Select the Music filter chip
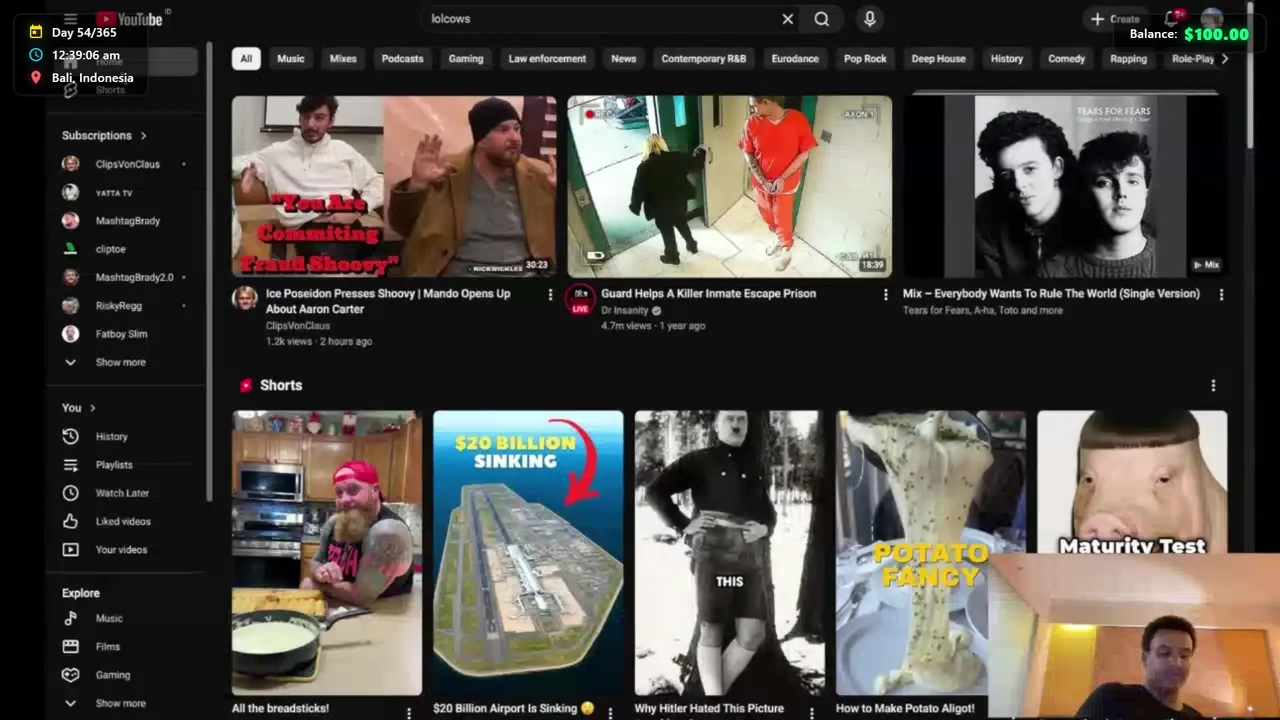1280x720 pixels. 291,59
